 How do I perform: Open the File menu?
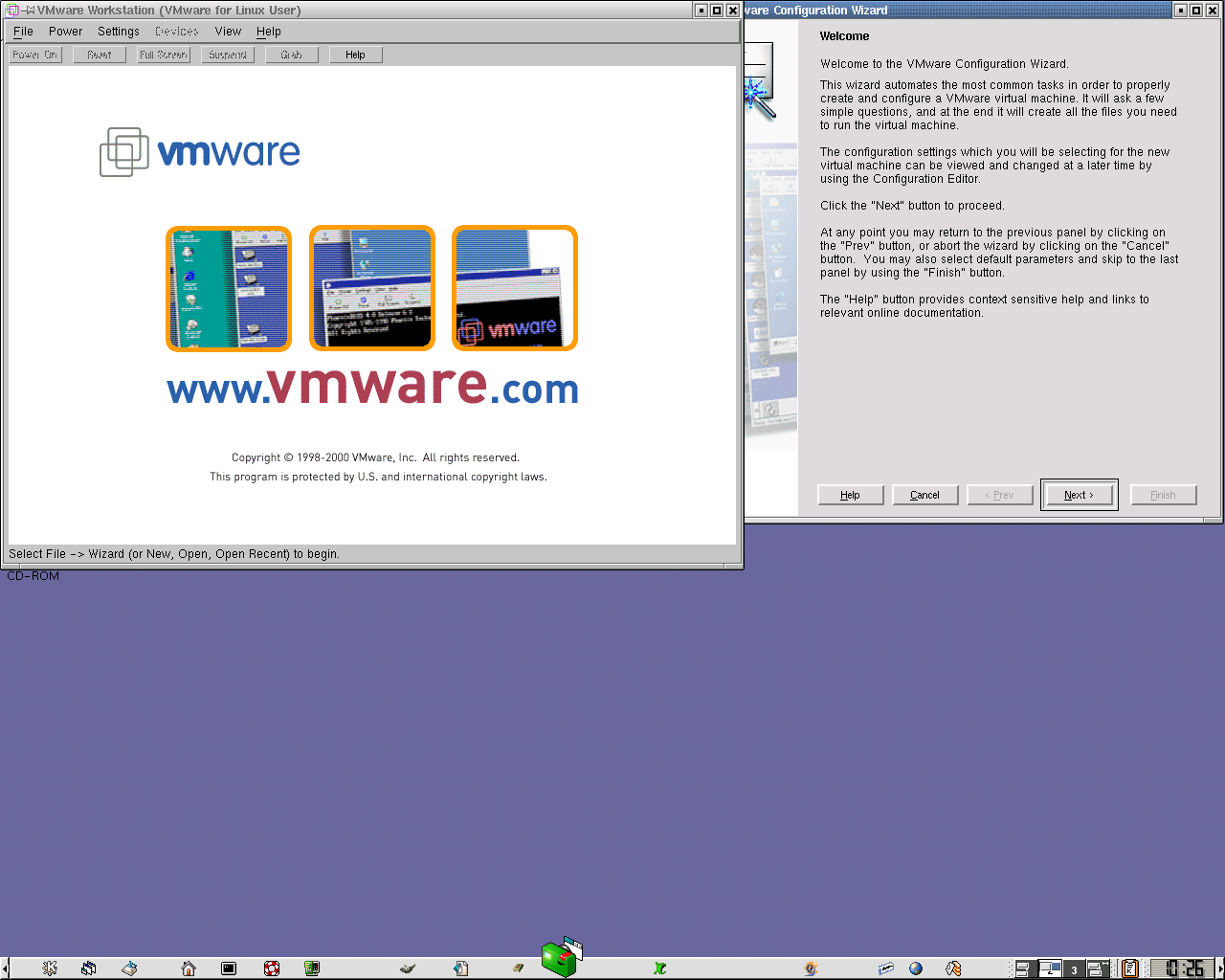(23, 32)
